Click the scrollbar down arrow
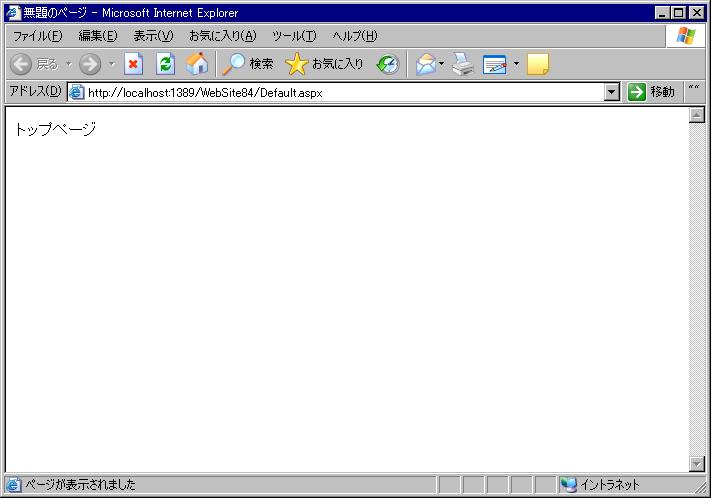This screenshot has width=711, height=498. [696, 464]
